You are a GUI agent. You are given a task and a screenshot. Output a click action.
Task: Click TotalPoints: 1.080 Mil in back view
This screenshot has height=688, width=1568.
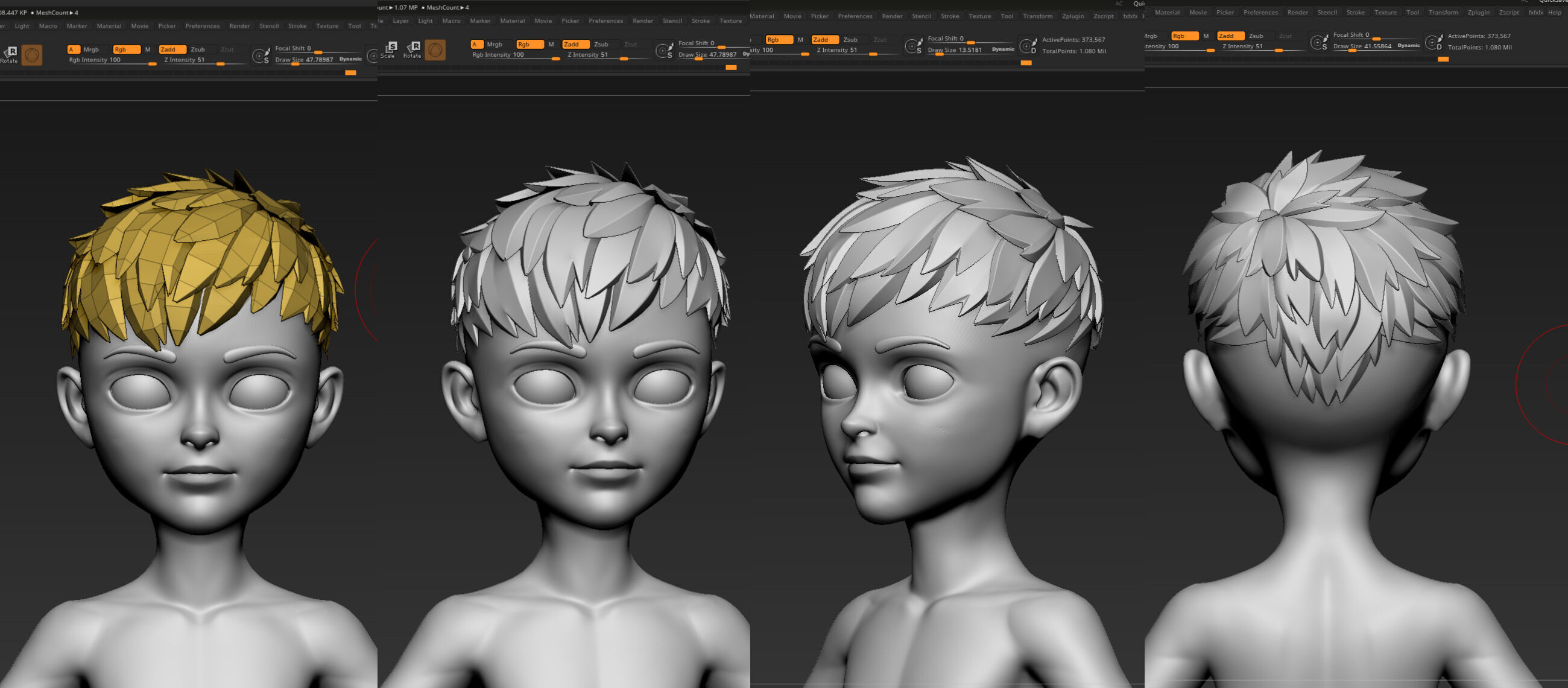(1480, 48)
